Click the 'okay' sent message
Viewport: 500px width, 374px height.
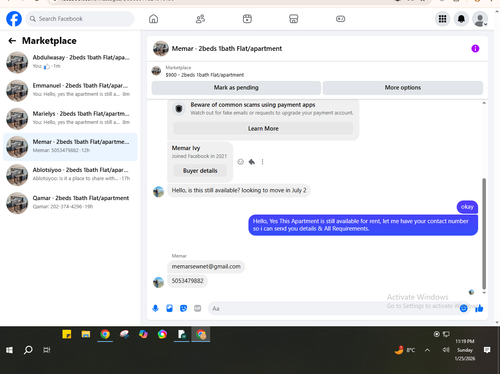pos(467,207)
